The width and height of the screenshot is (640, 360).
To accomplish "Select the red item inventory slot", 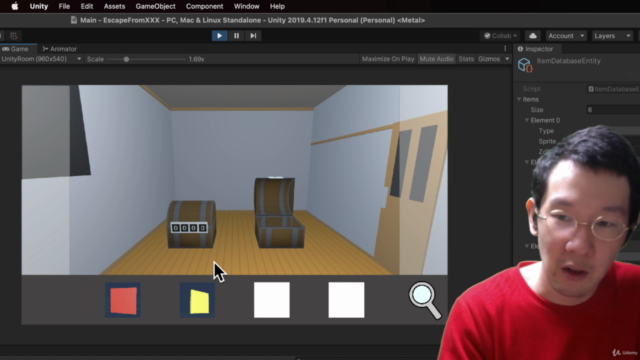I will pyautogui.click(x=123, y=300).
